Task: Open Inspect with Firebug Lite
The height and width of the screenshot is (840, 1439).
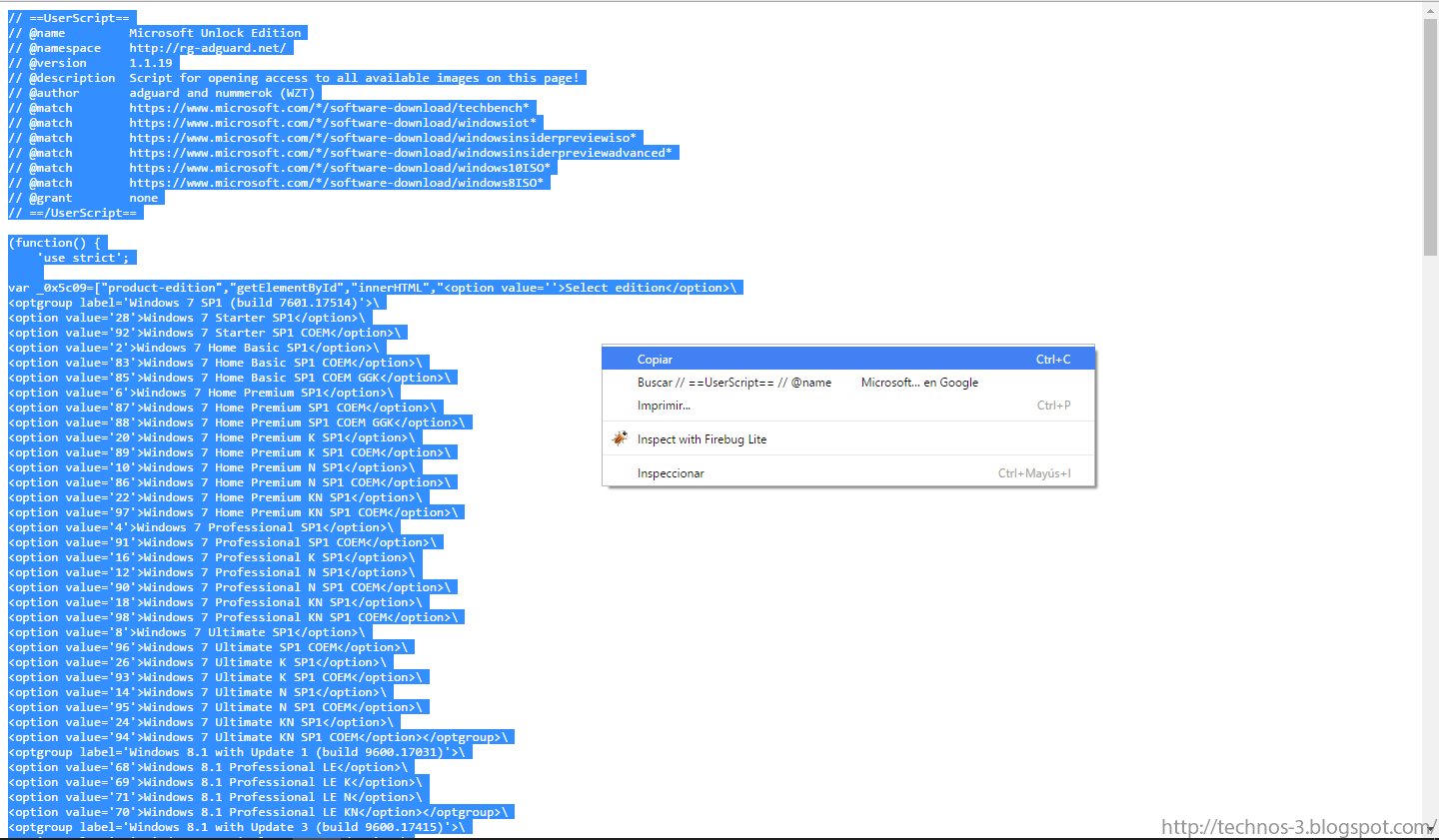Action: click(x=848, y=439)
